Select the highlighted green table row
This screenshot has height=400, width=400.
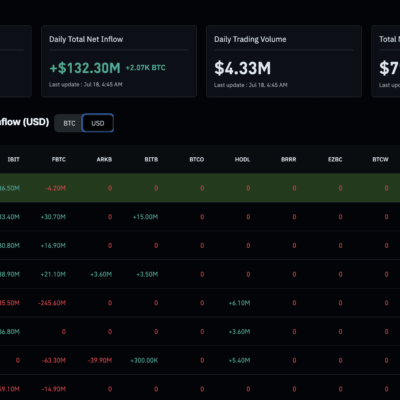tap(200, 188)
